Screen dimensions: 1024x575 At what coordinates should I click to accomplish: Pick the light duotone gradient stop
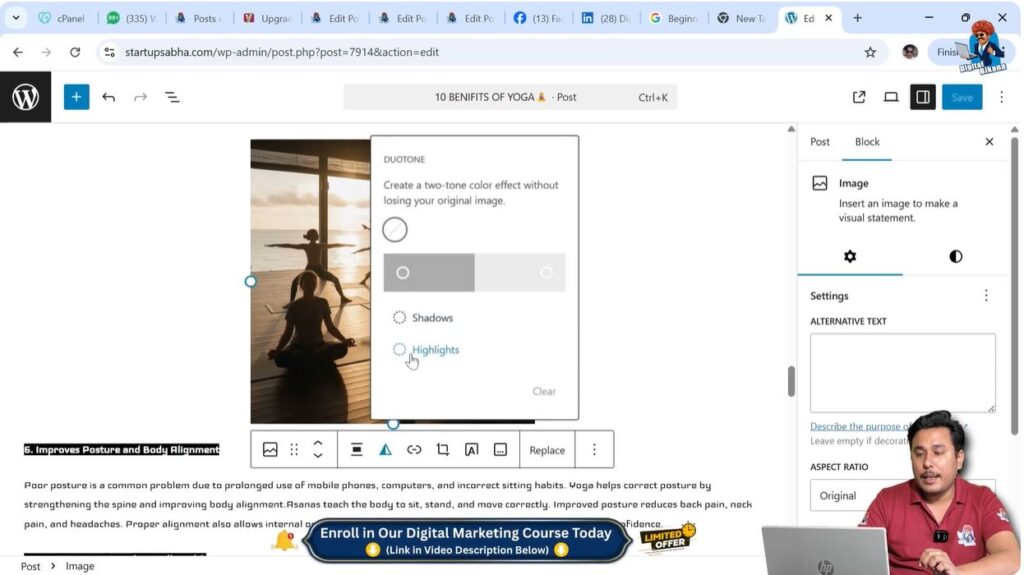[546, 272]
